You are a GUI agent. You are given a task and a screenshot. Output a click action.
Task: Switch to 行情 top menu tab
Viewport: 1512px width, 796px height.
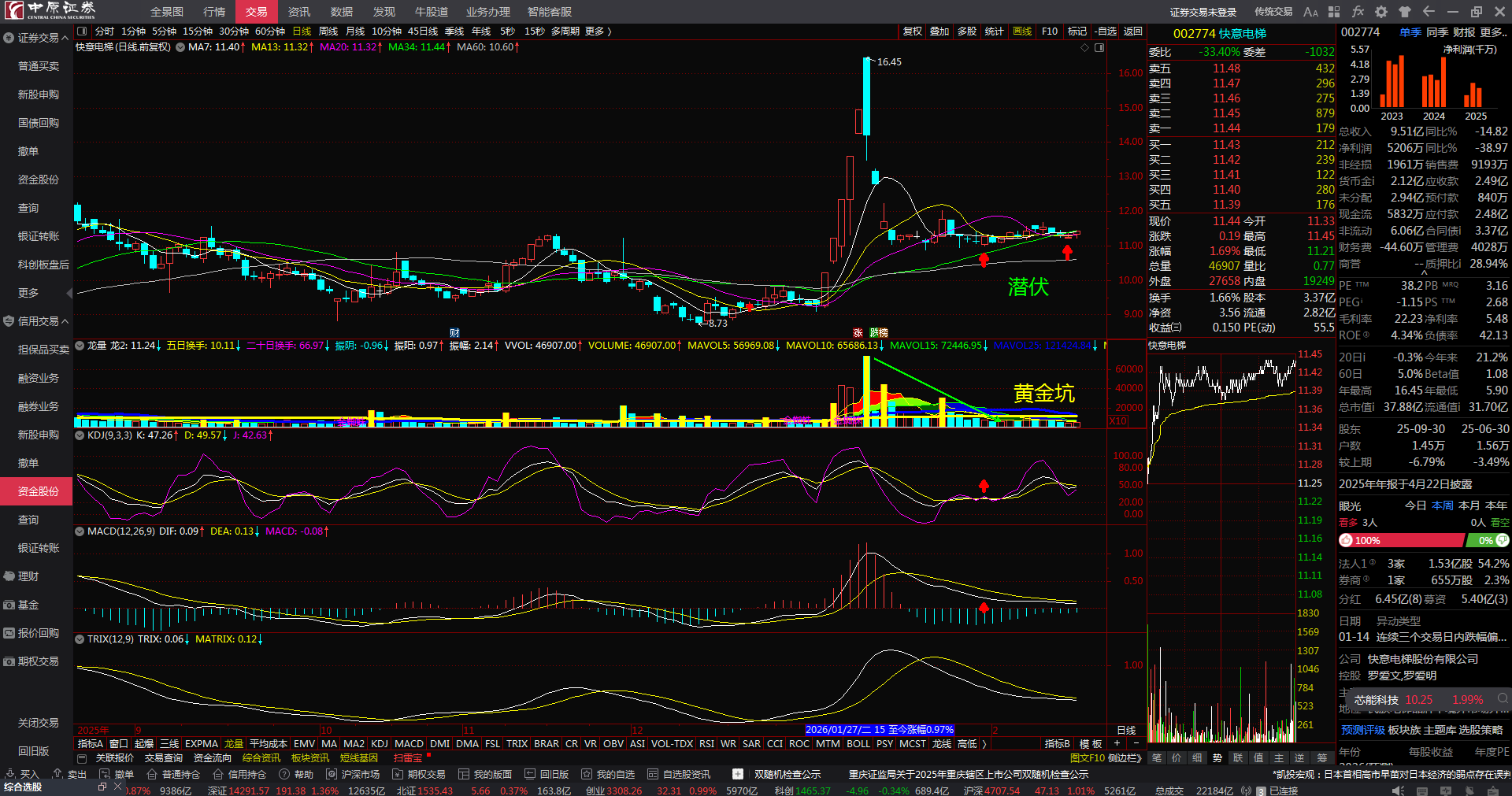(x=214, y=12)
